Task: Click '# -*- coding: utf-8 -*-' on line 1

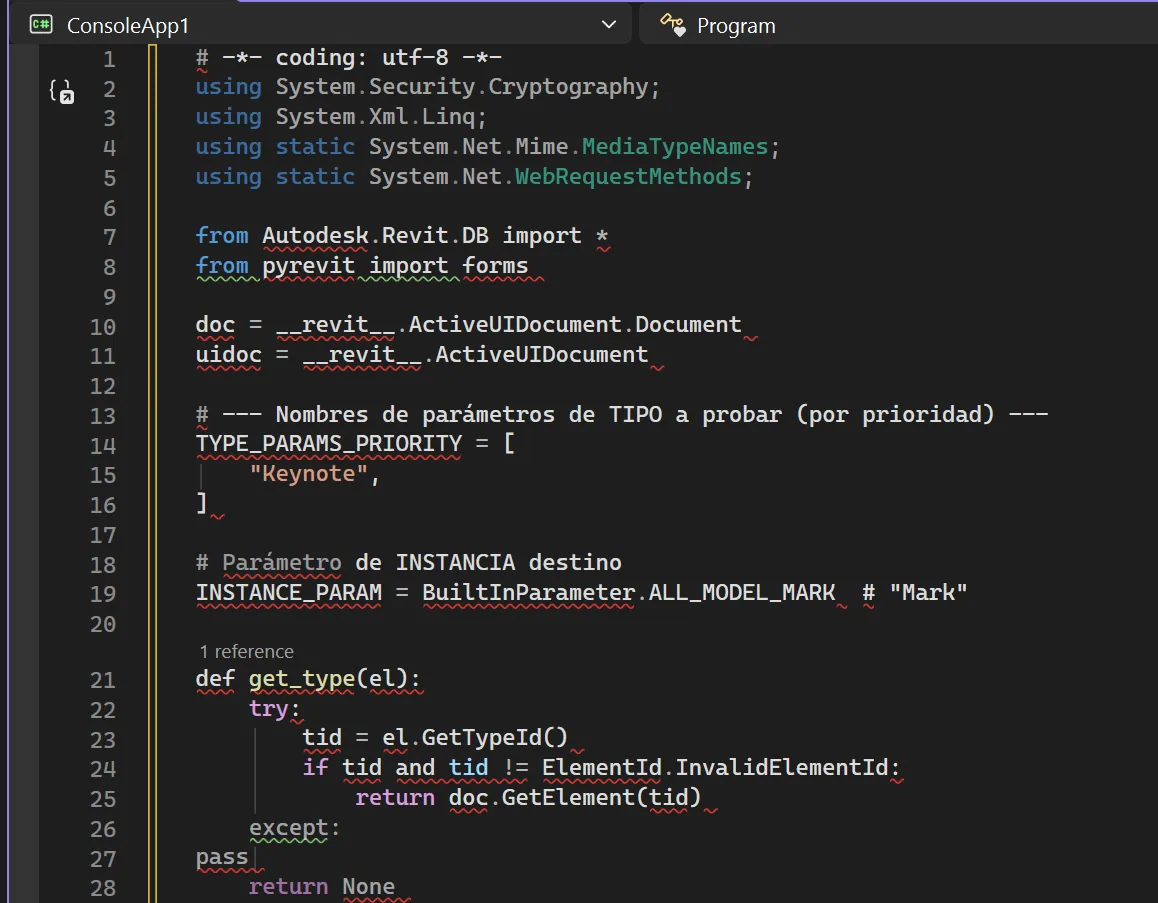Action: 349,58
